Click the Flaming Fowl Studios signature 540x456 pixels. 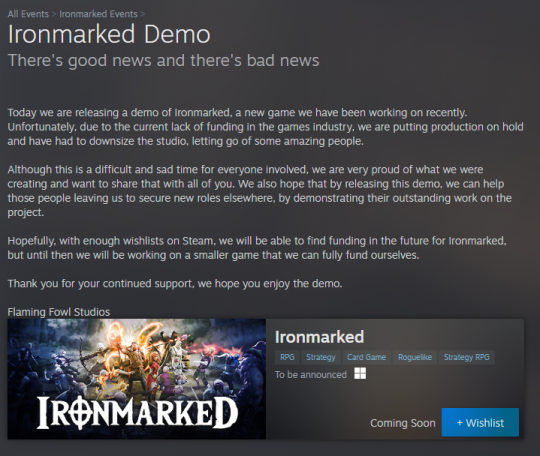pos(59,312)
